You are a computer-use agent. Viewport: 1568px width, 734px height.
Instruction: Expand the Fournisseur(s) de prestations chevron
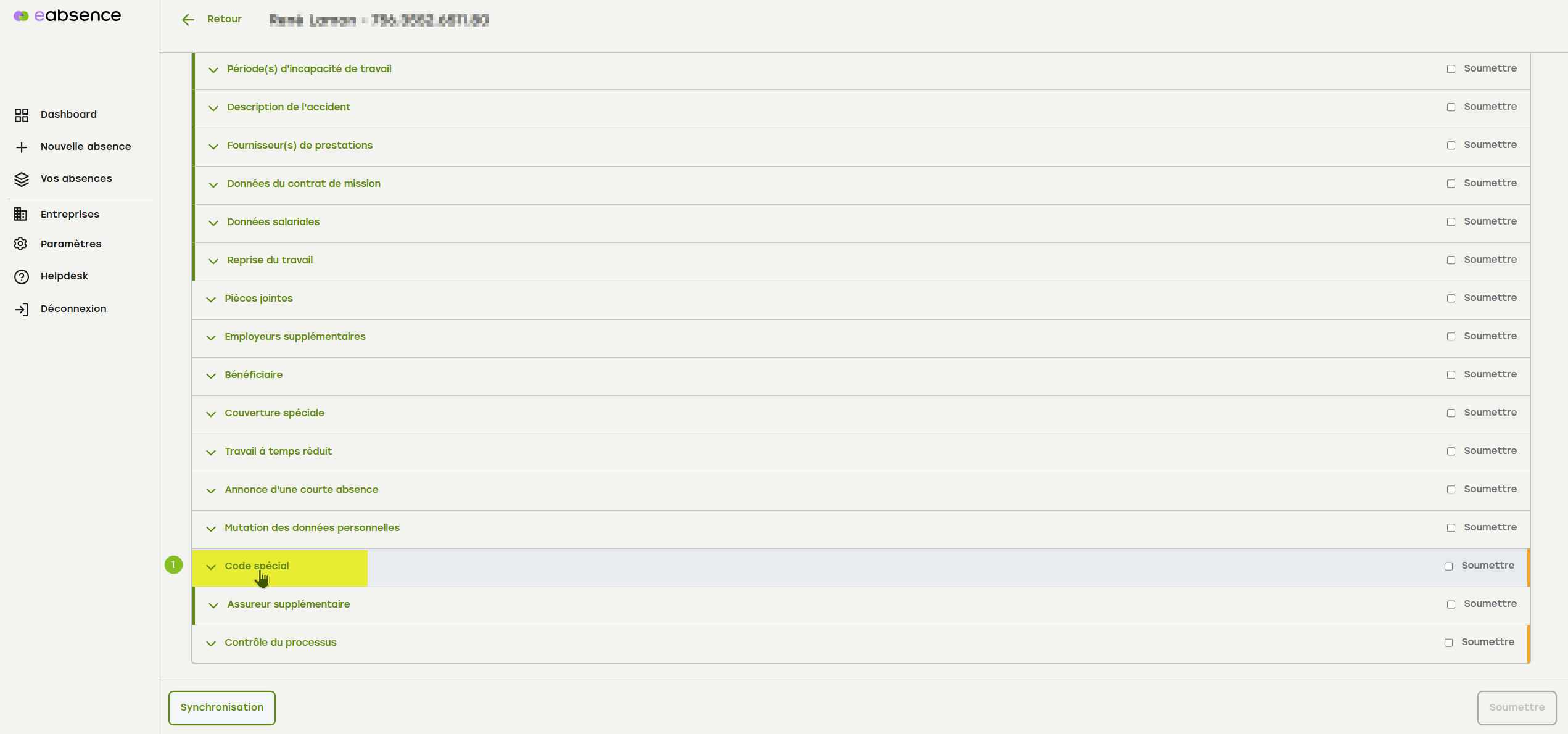213,146
